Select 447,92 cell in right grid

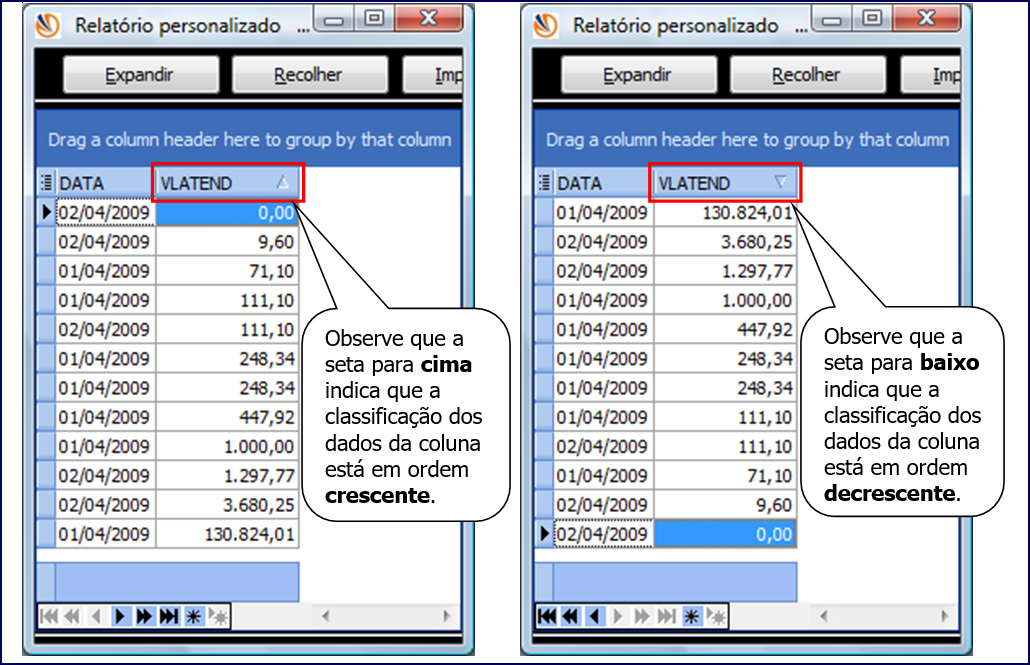pos(725,329)
